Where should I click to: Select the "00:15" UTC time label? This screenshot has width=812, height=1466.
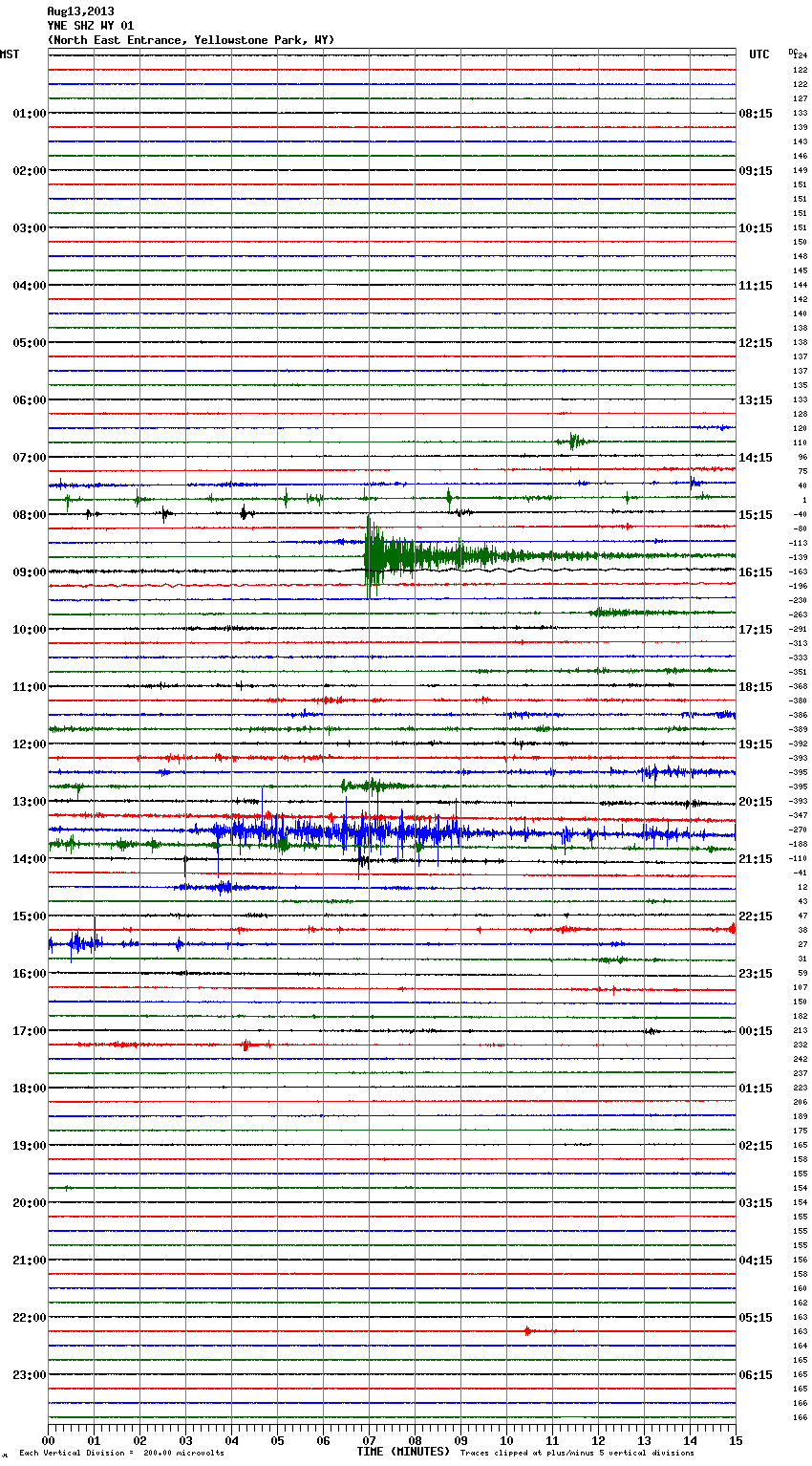(x=756, y=1031)
